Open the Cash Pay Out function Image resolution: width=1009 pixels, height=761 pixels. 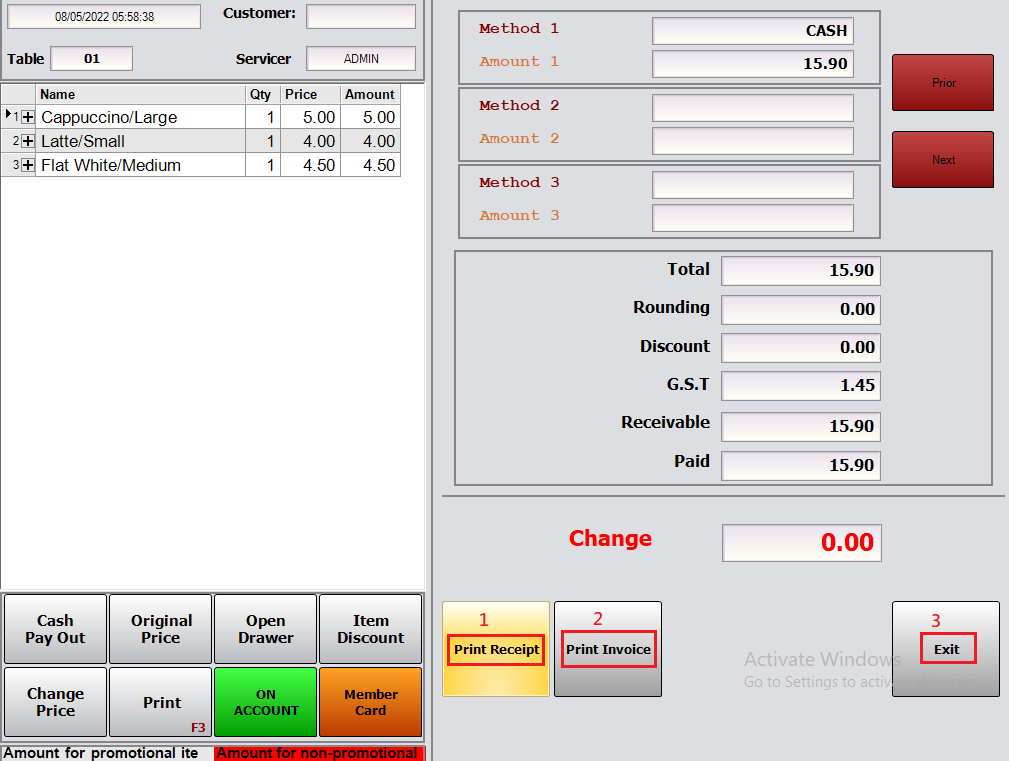click(x=55, y=628)
